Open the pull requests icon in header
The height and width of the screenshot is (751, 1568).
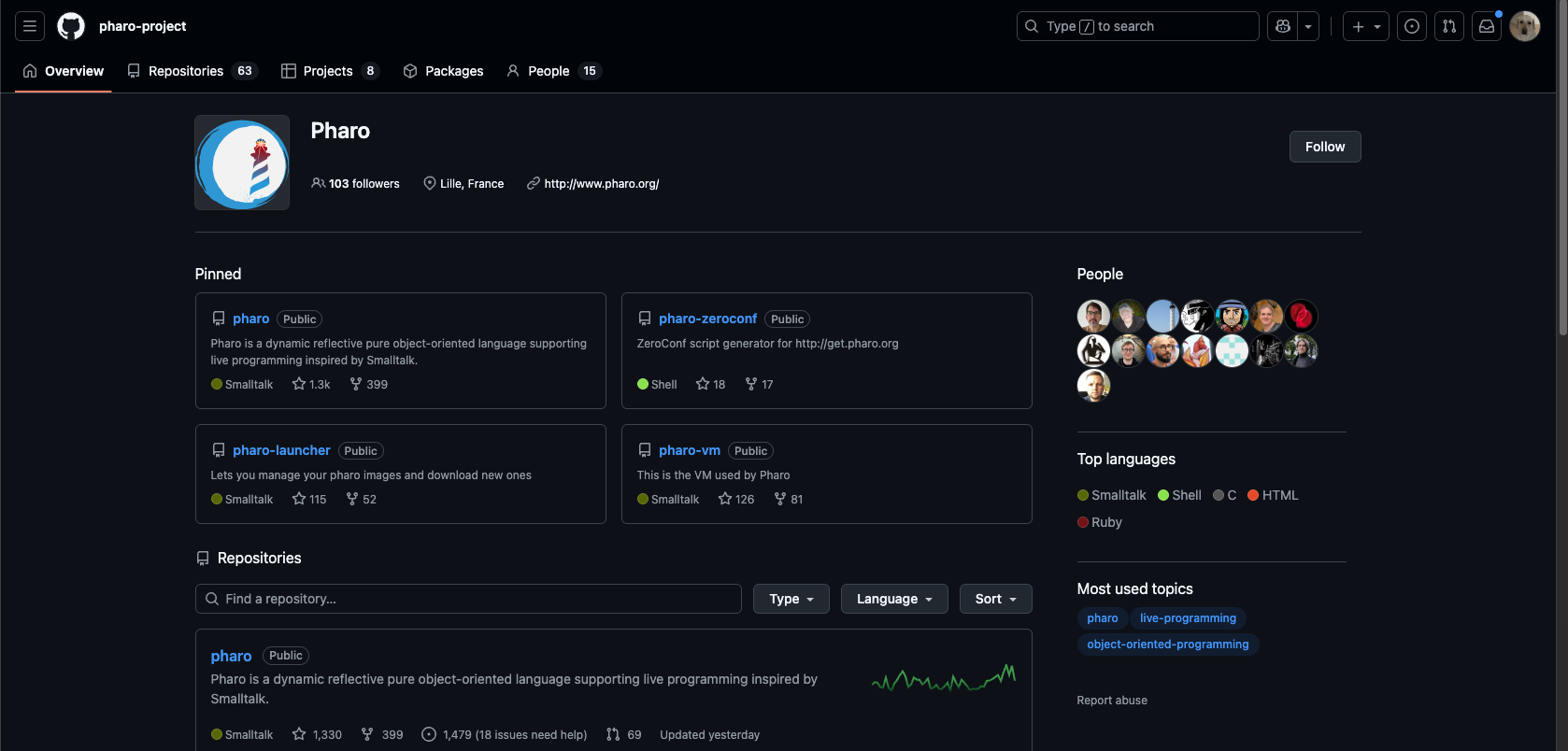[1449, 26]
